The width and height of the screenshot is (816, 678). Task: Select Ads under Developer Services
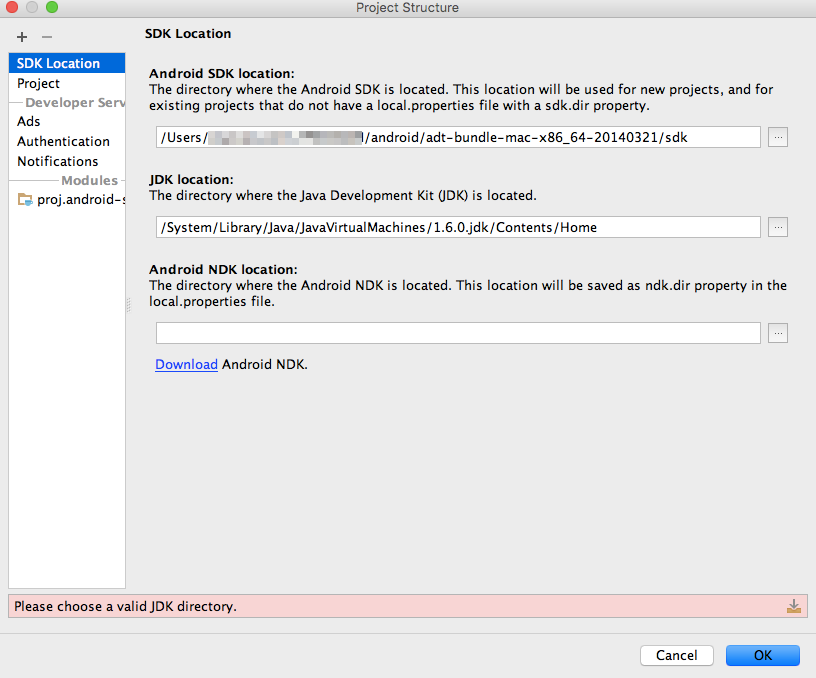pos(29,121)
